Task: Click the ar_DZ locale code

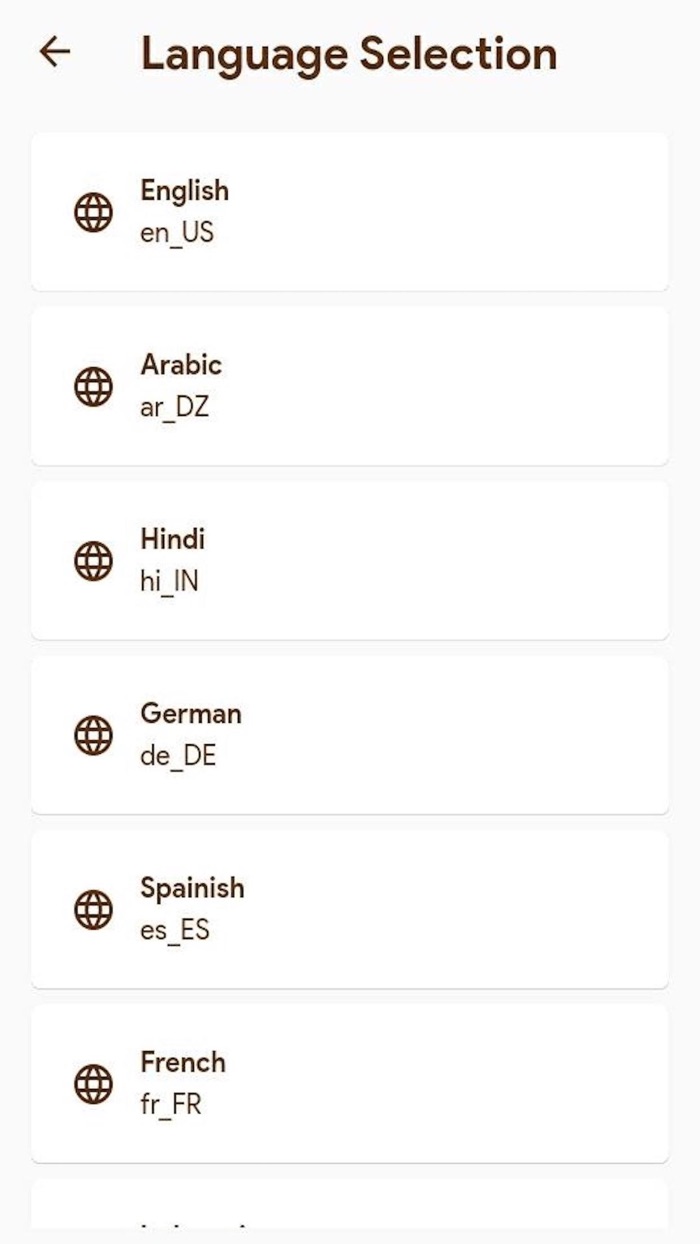Action: [x=175, y=408]
